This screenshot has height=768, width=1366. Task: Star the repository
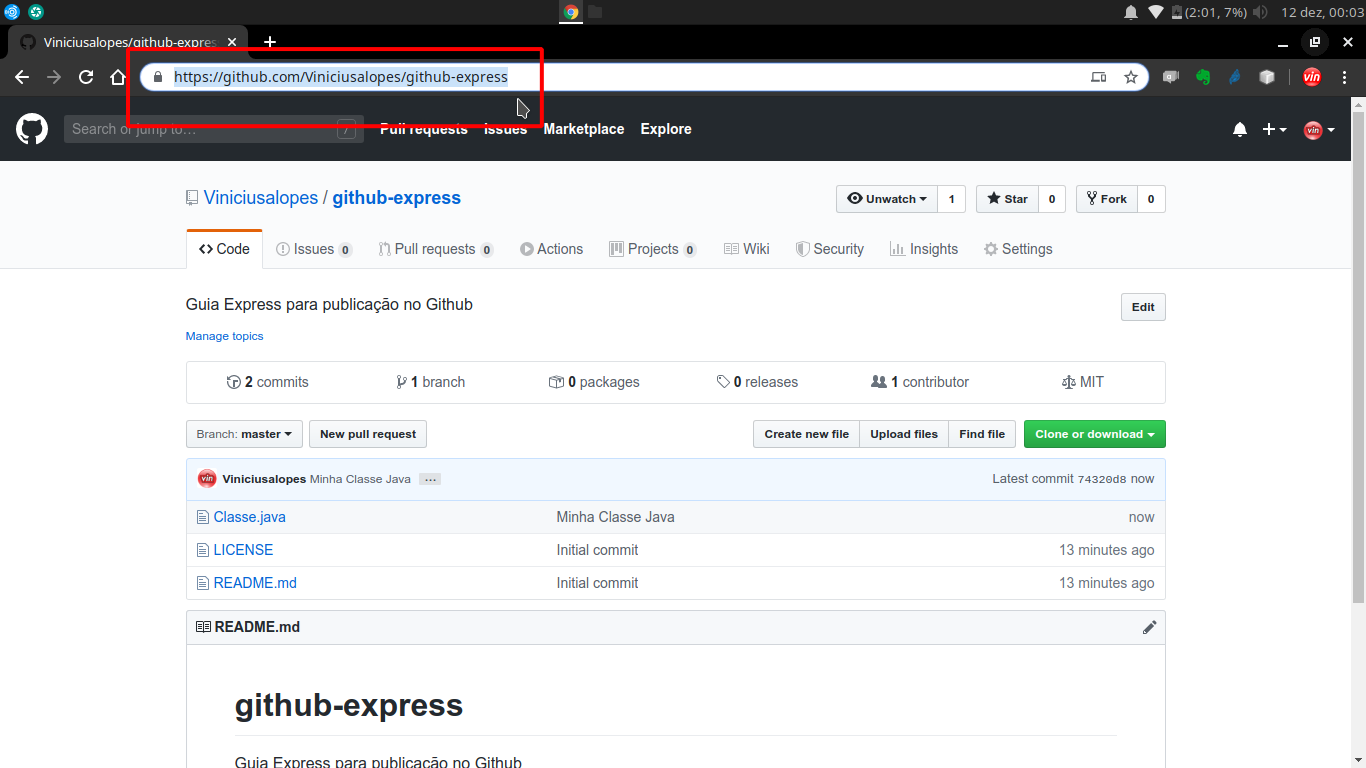click(x=1007, y=199)
